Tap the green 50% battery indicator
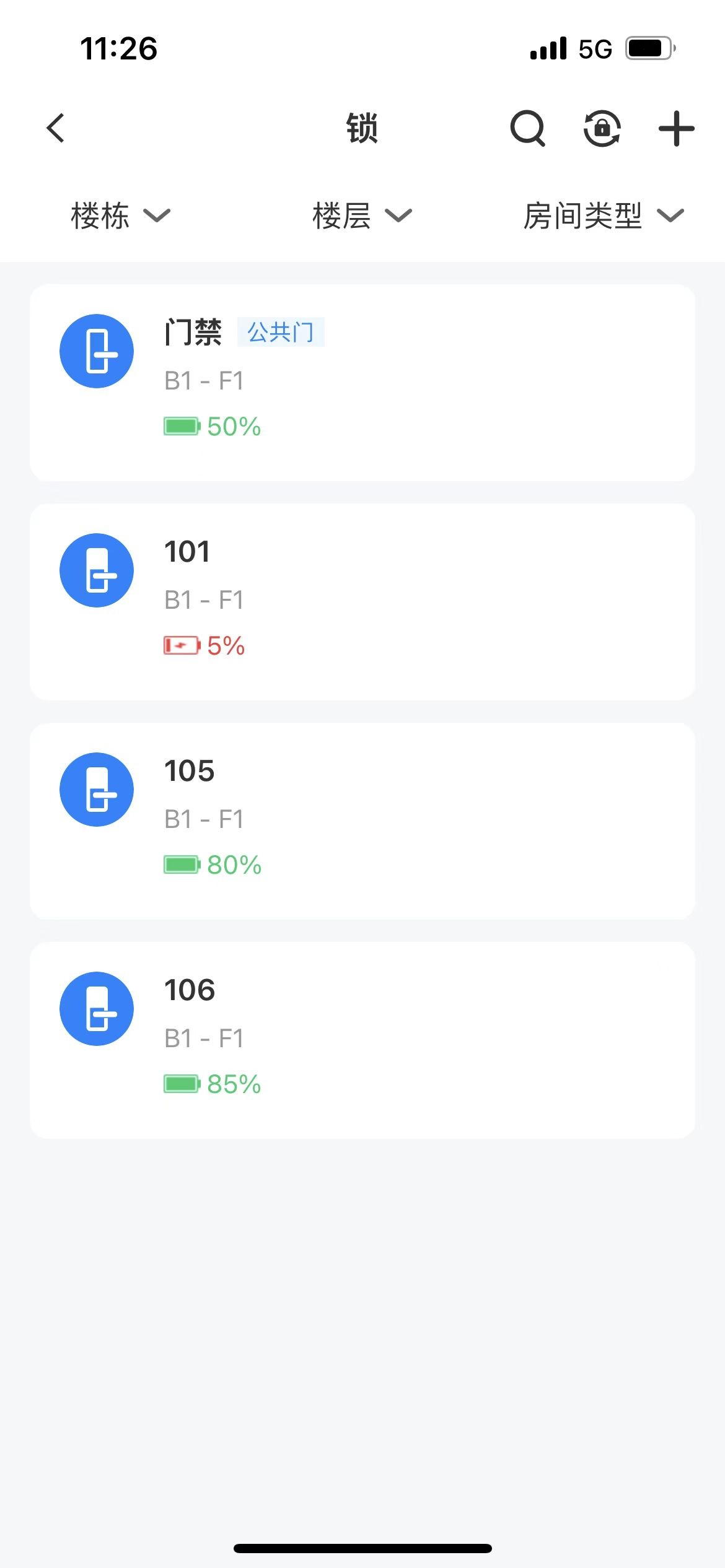The image size is (725, 1568). tap(213, 427)
